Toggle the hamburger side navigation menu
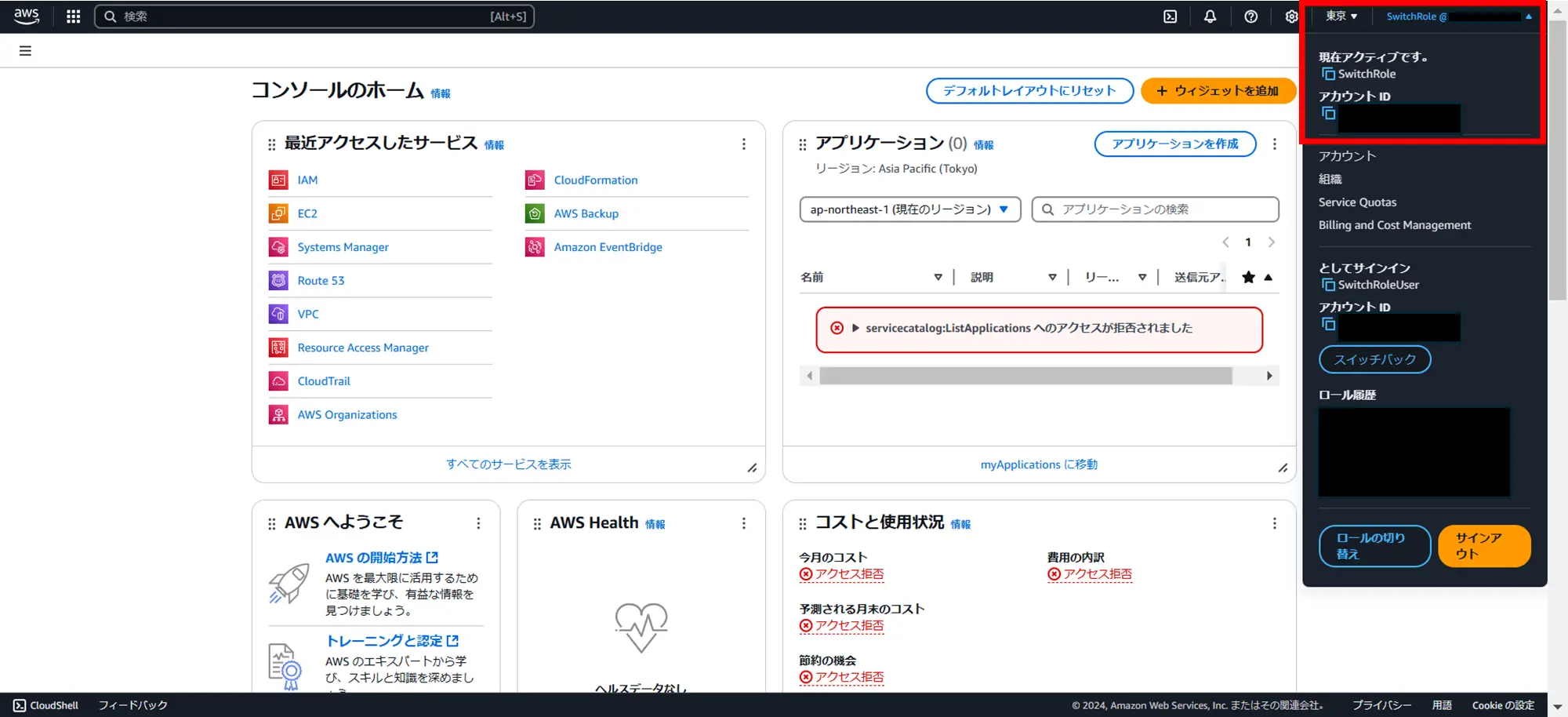 tap(25, 51)
